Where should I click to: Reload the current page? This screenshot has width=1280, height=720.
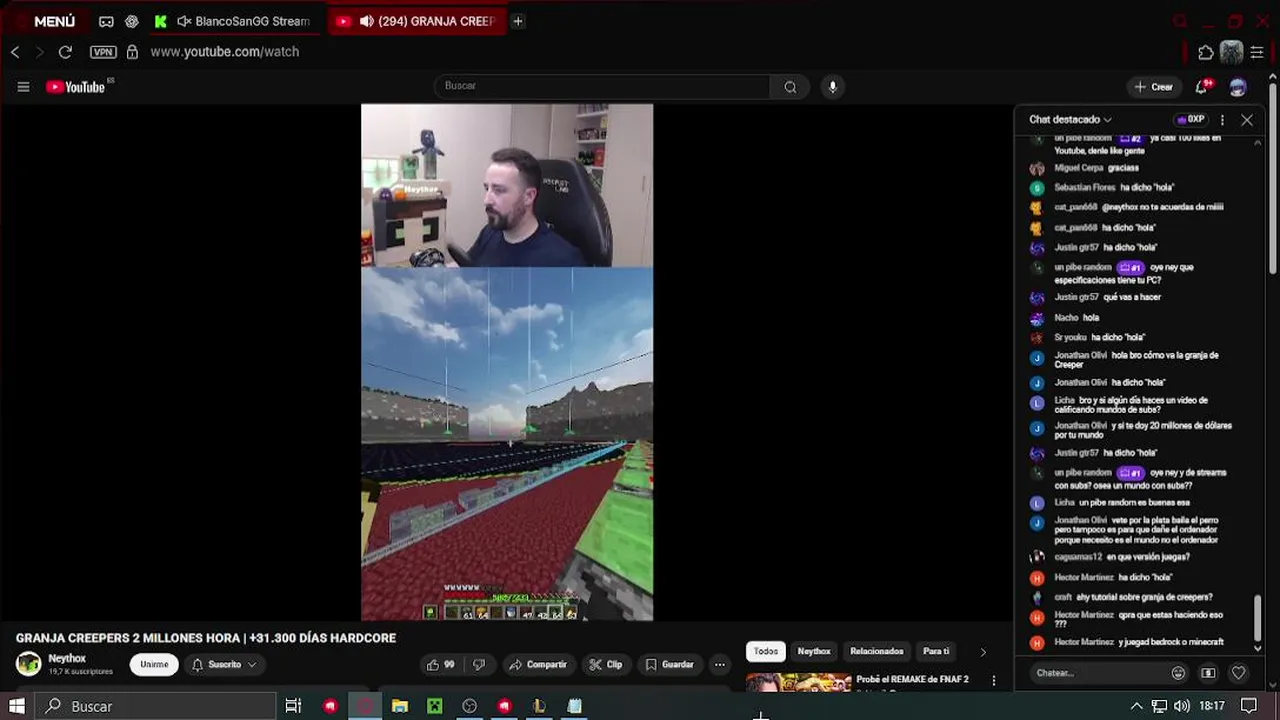(65, 52)
